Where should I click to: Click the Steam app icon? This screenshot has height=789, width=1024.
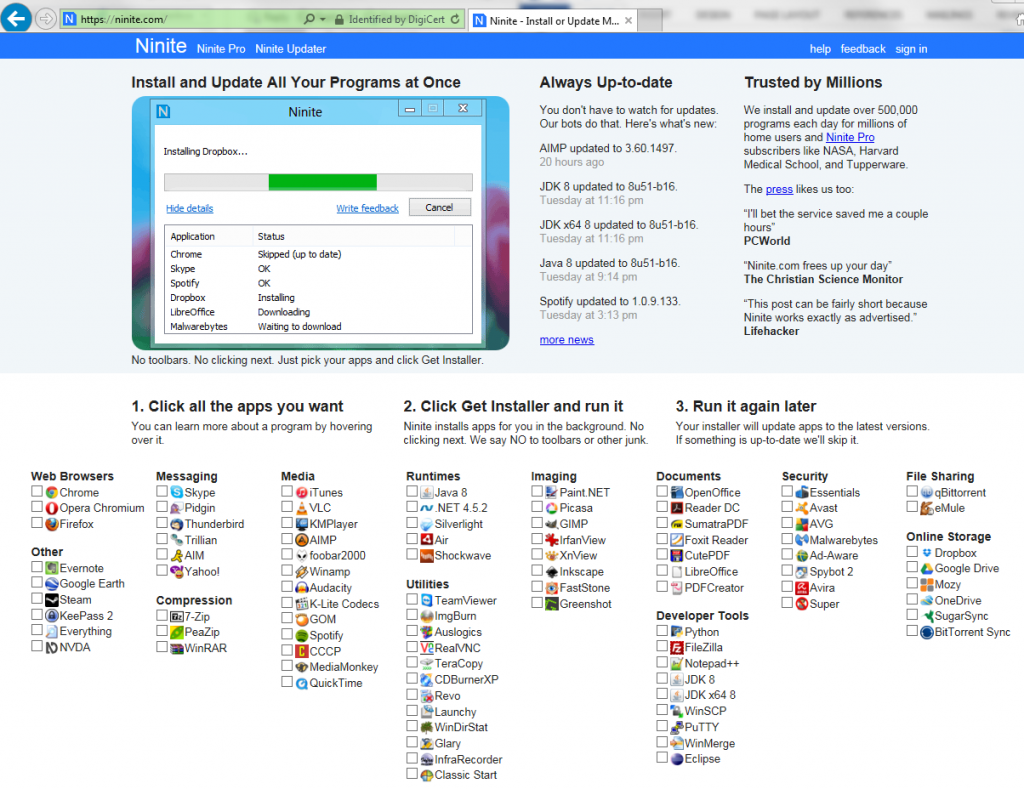click(x=52, y=600)
